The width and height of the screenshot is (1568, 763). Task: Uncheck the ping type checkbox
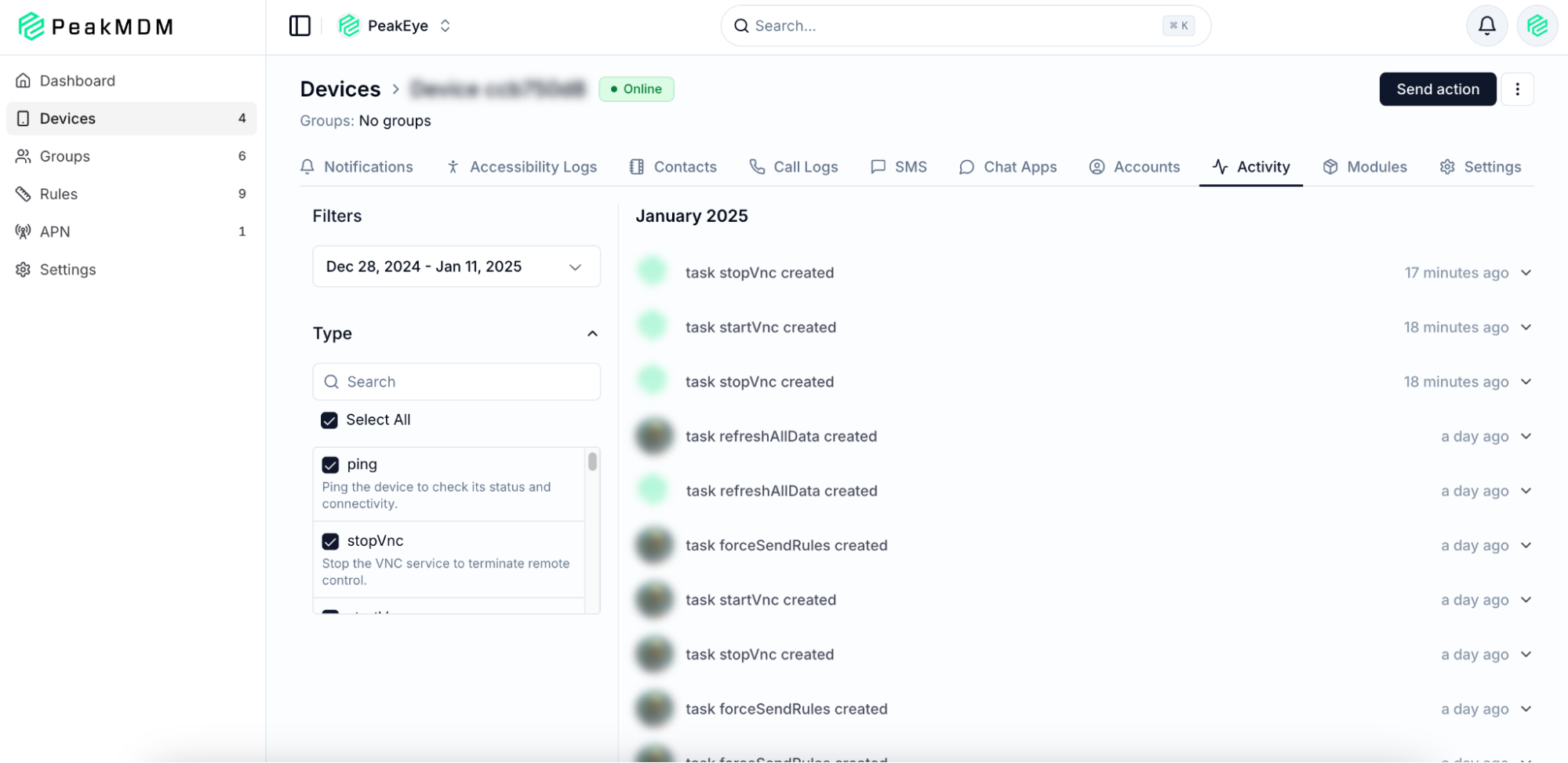[x=330, y=465]
